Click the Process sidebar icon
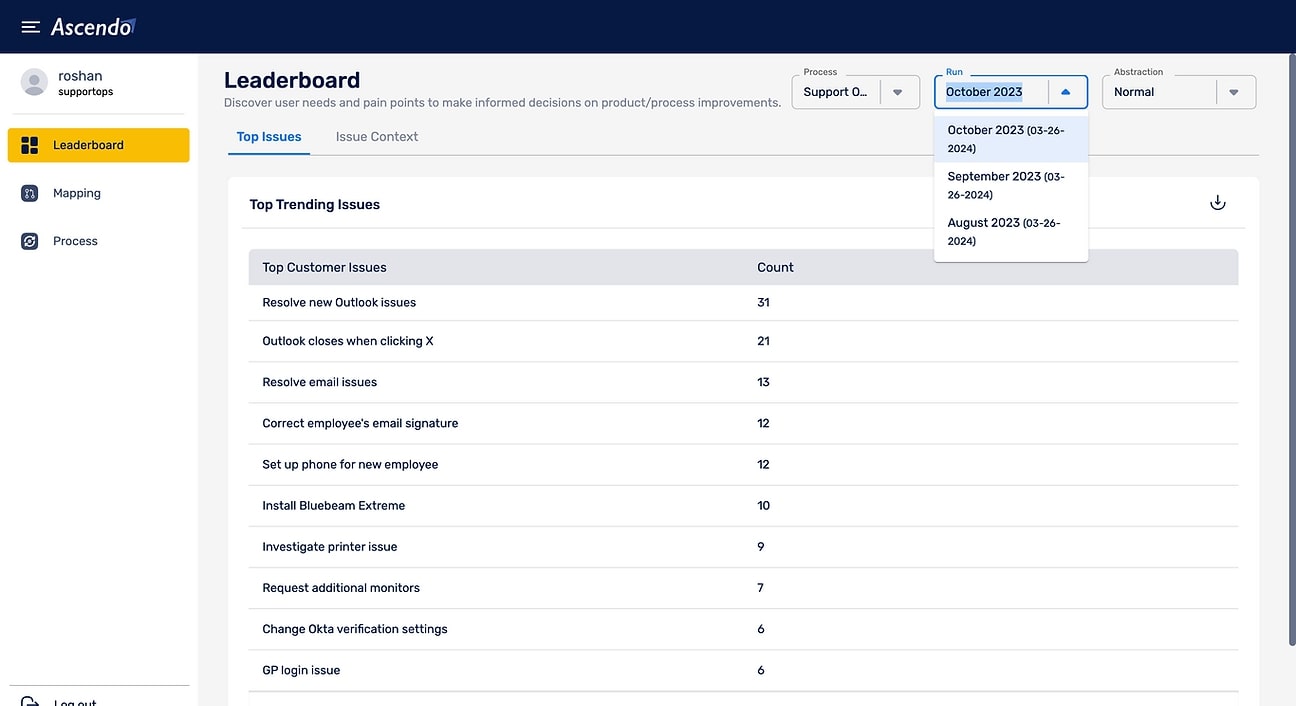 tap(30, 241)
